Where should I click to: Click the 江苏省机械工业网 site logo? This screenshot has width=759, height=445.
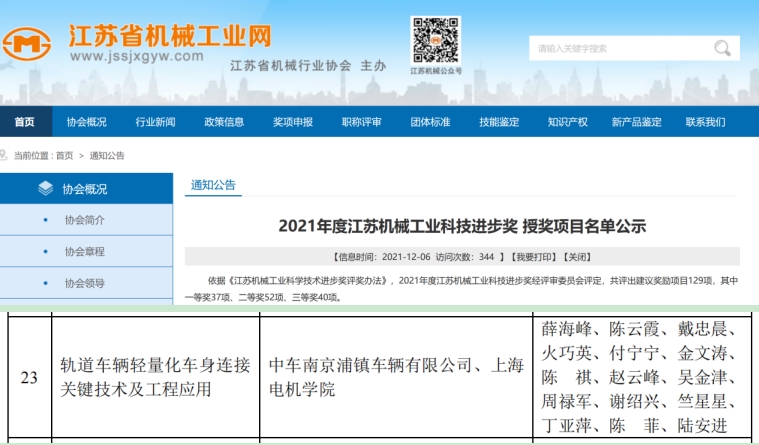coord(138,42)
